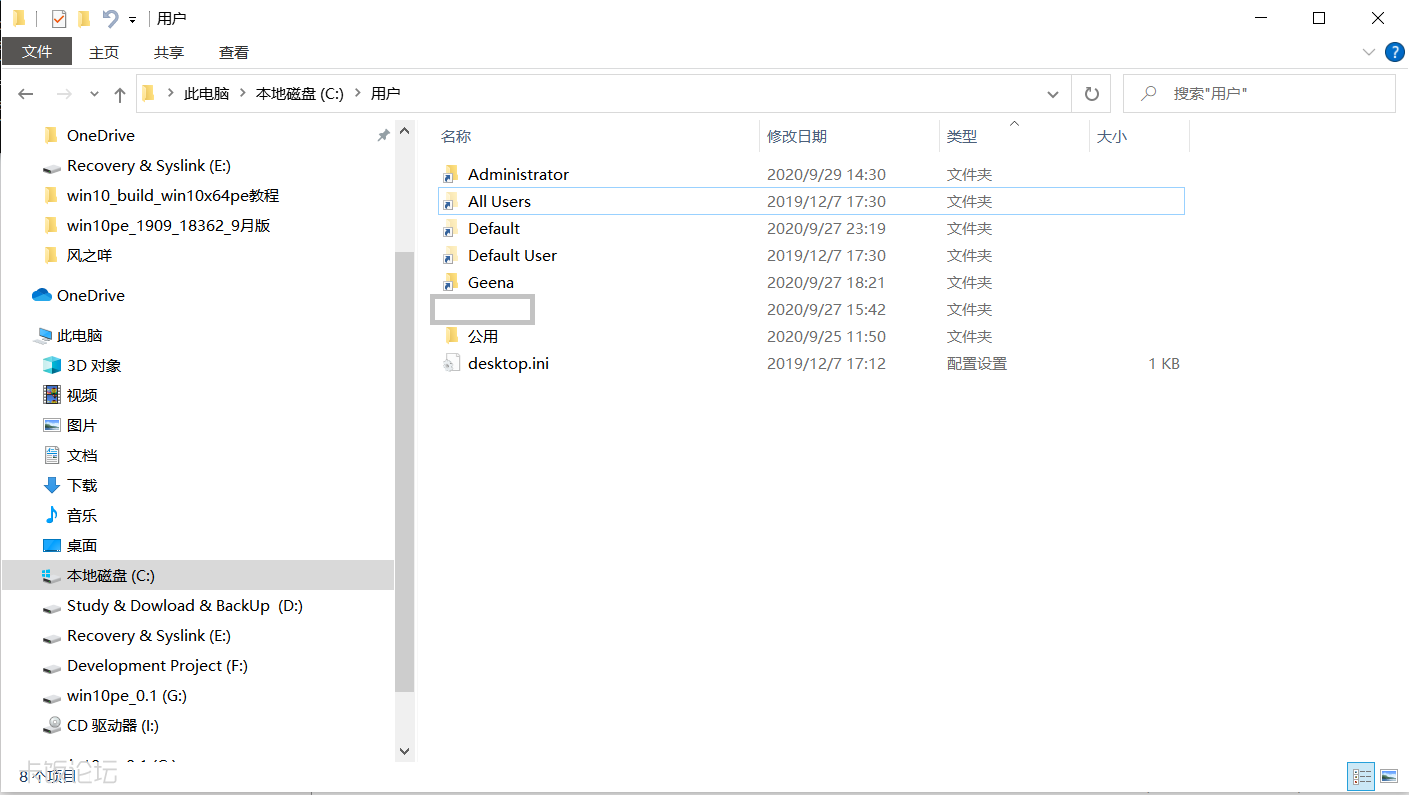
Task: Go up one folder level
Action: (x=120, y=94)
